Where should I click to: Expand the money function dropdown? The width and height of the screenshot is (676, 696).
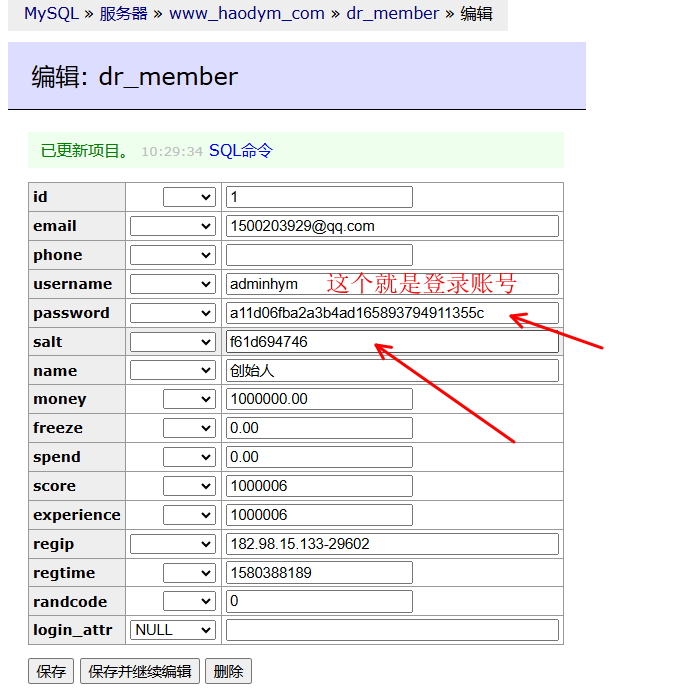pos(189,399)
